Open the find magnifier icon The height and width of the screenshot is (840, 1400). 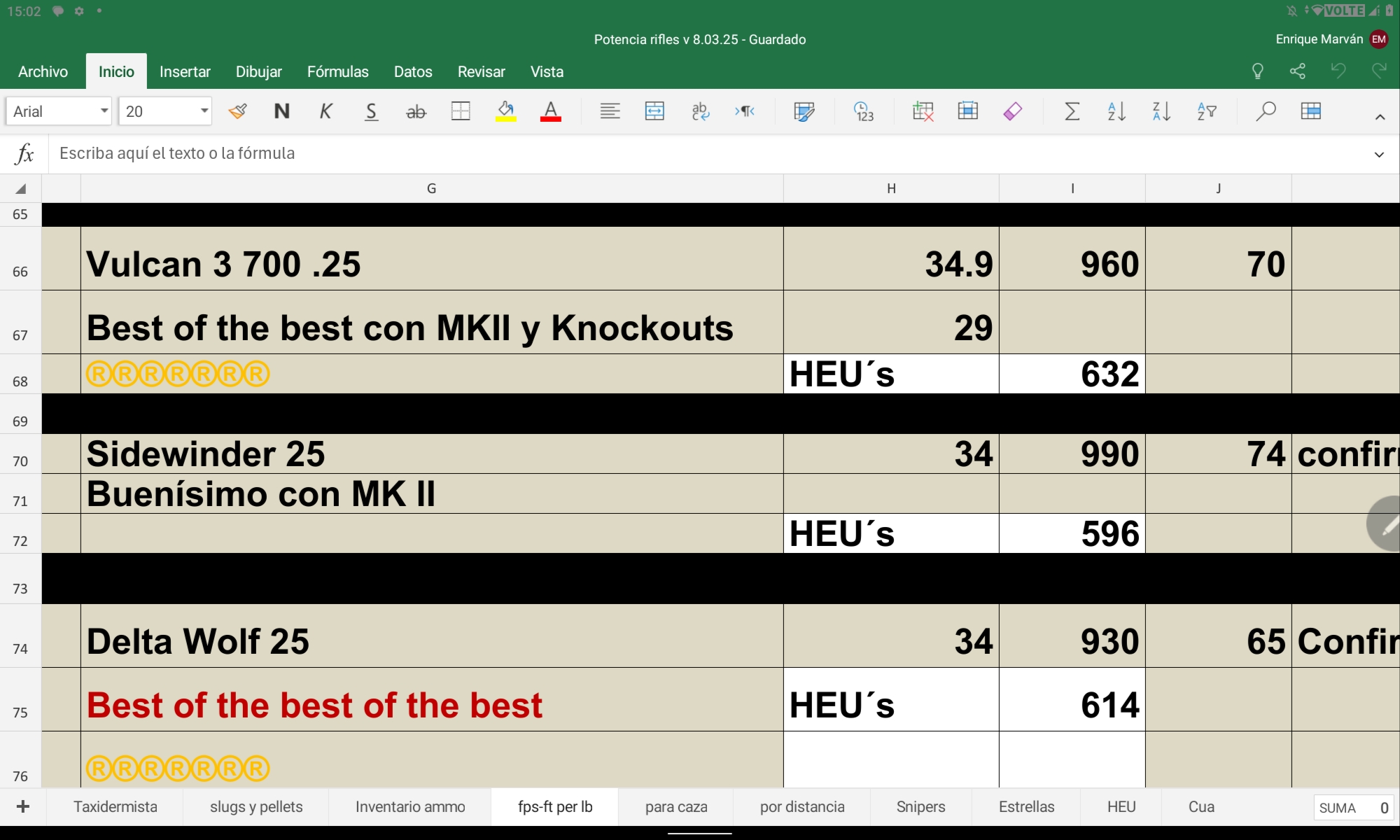[x=1266, y=111]
